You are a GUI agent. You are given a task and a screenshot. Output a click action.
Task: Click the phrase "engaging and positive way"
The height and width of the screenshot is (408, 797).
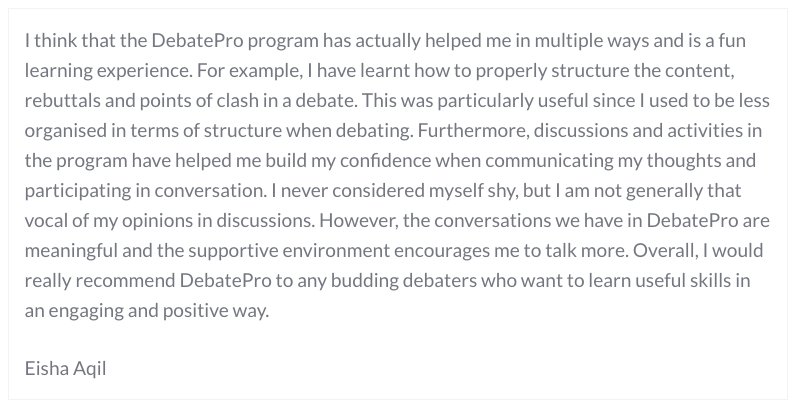coord(157,311)
